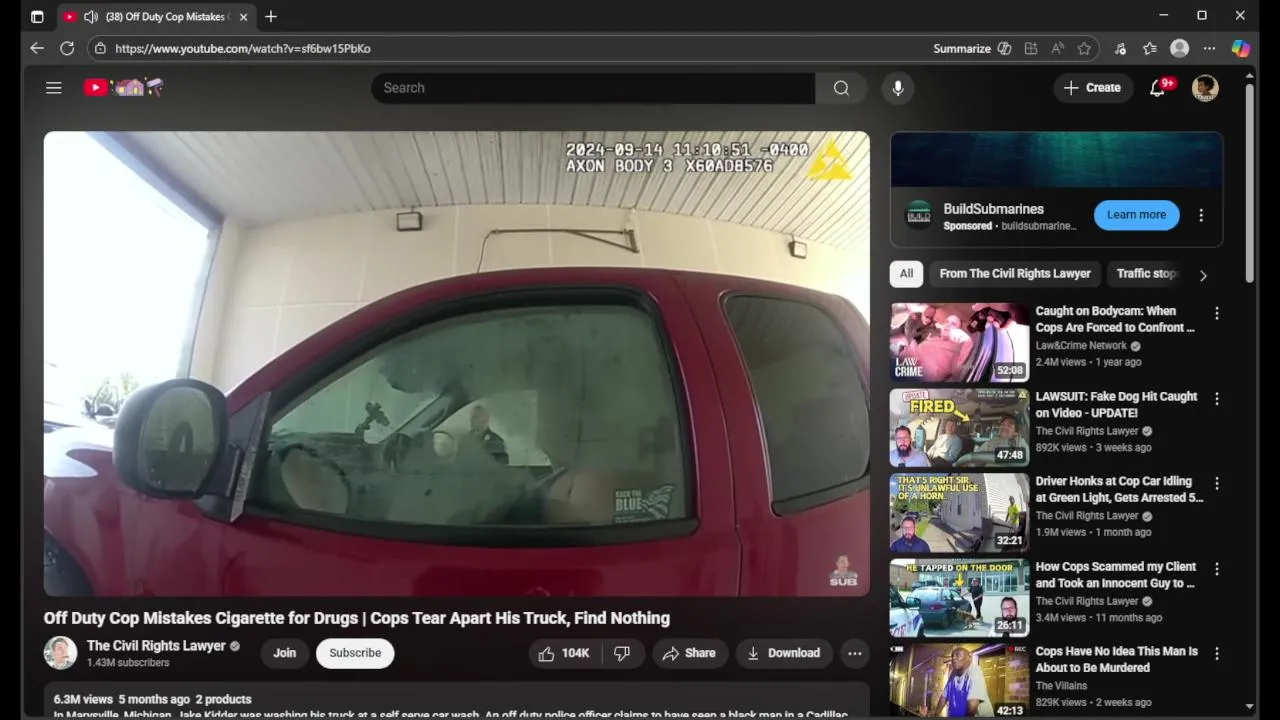Add this page to favorites star
The height and width of the screenshot is (720, 1280).
point(1084,48)
